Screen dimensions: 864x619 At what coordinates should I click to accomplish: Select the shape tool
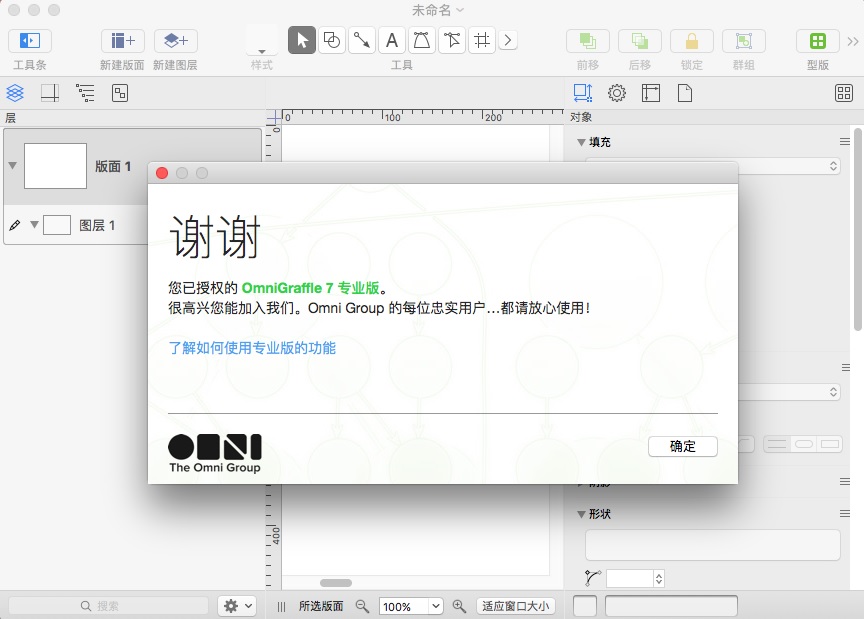point(332,40)
